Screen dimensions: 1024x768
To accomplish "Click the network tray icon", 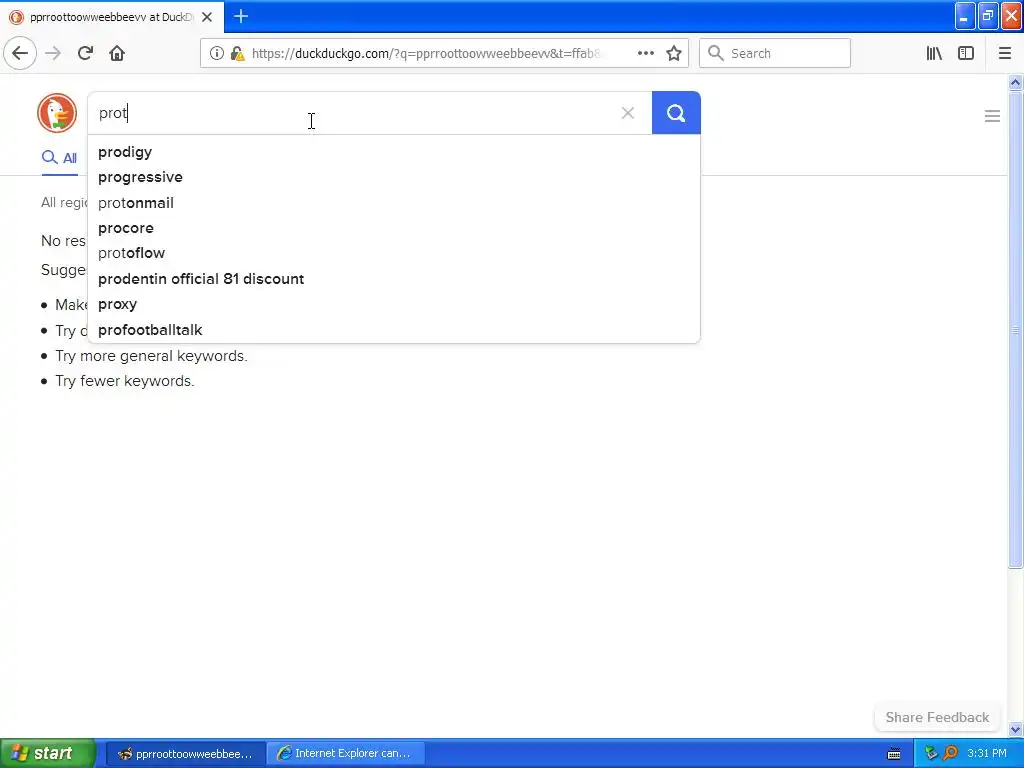I will pos(931,754).
